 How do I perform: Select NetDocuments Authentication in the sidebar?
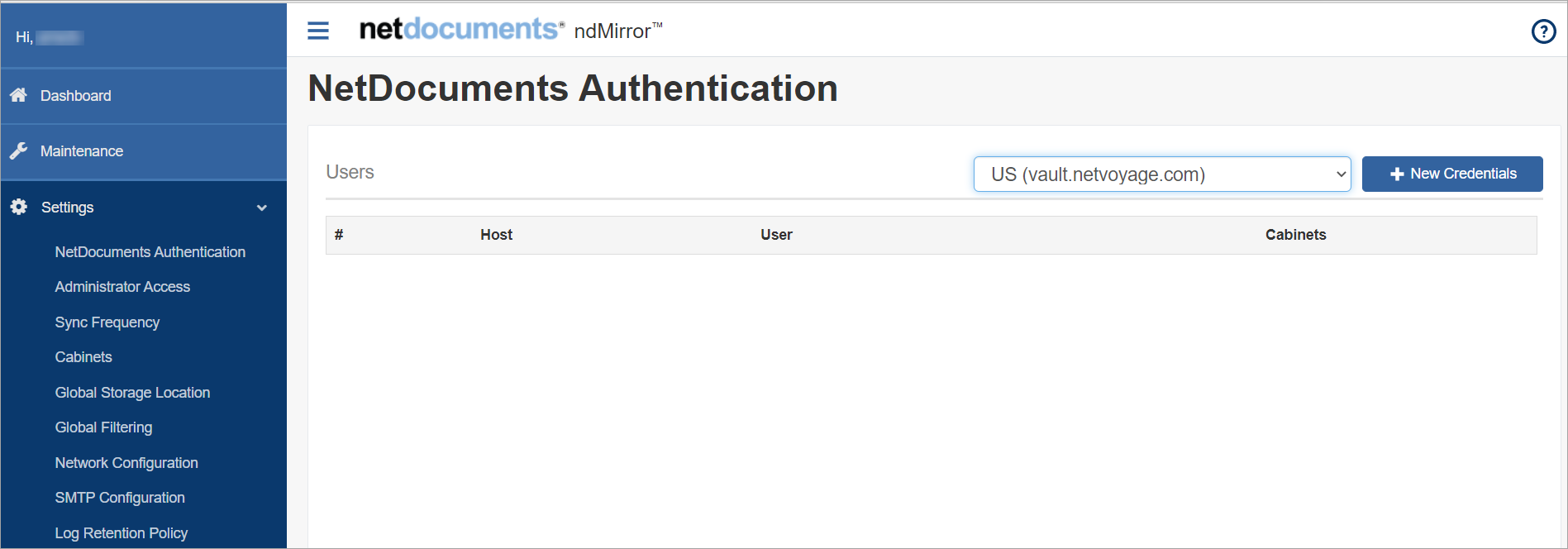(x=150, y=251)
